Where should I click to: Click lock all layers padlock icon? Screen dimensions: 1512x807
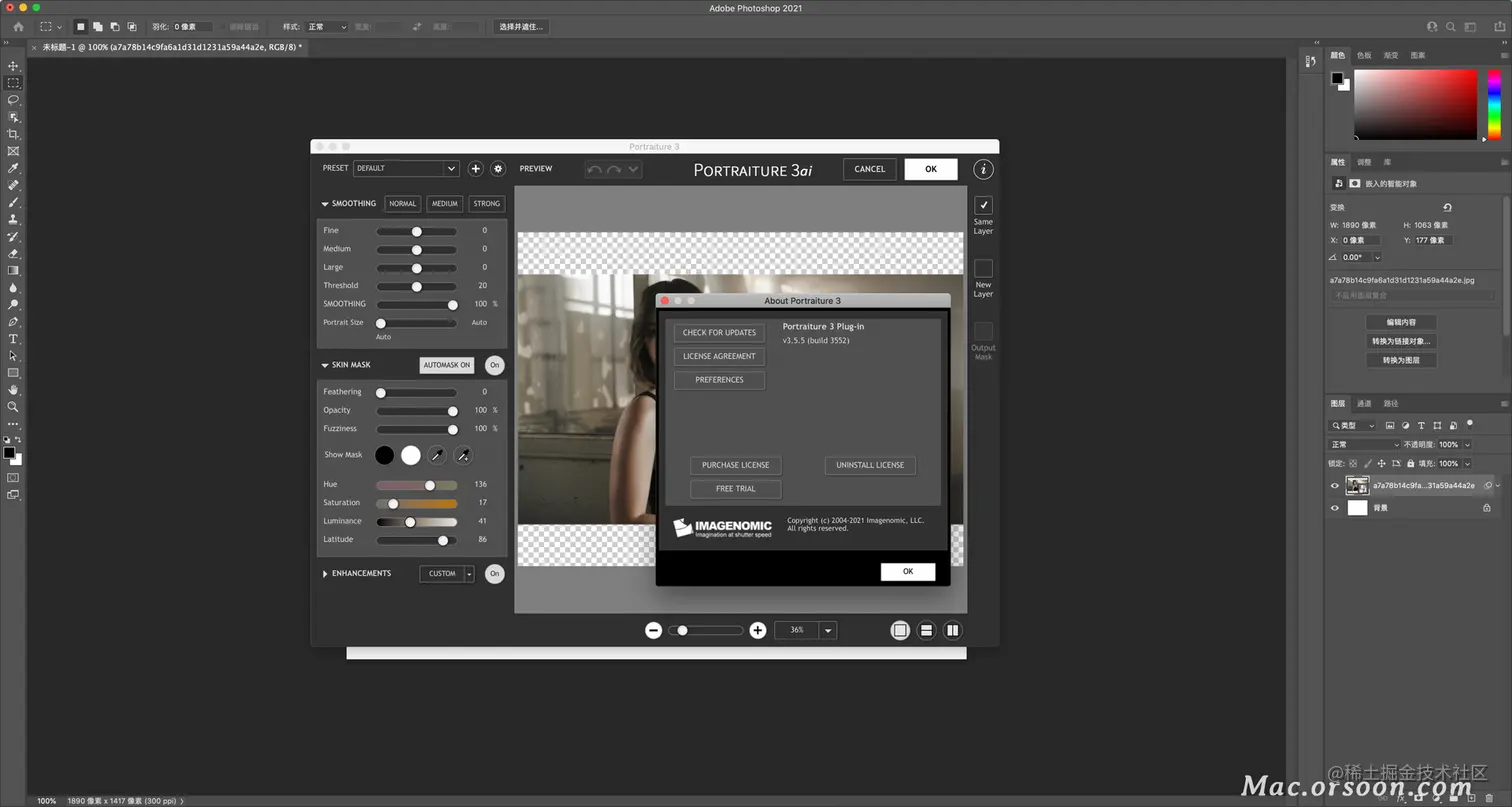pyautogui.click(x=1411, y=464)
